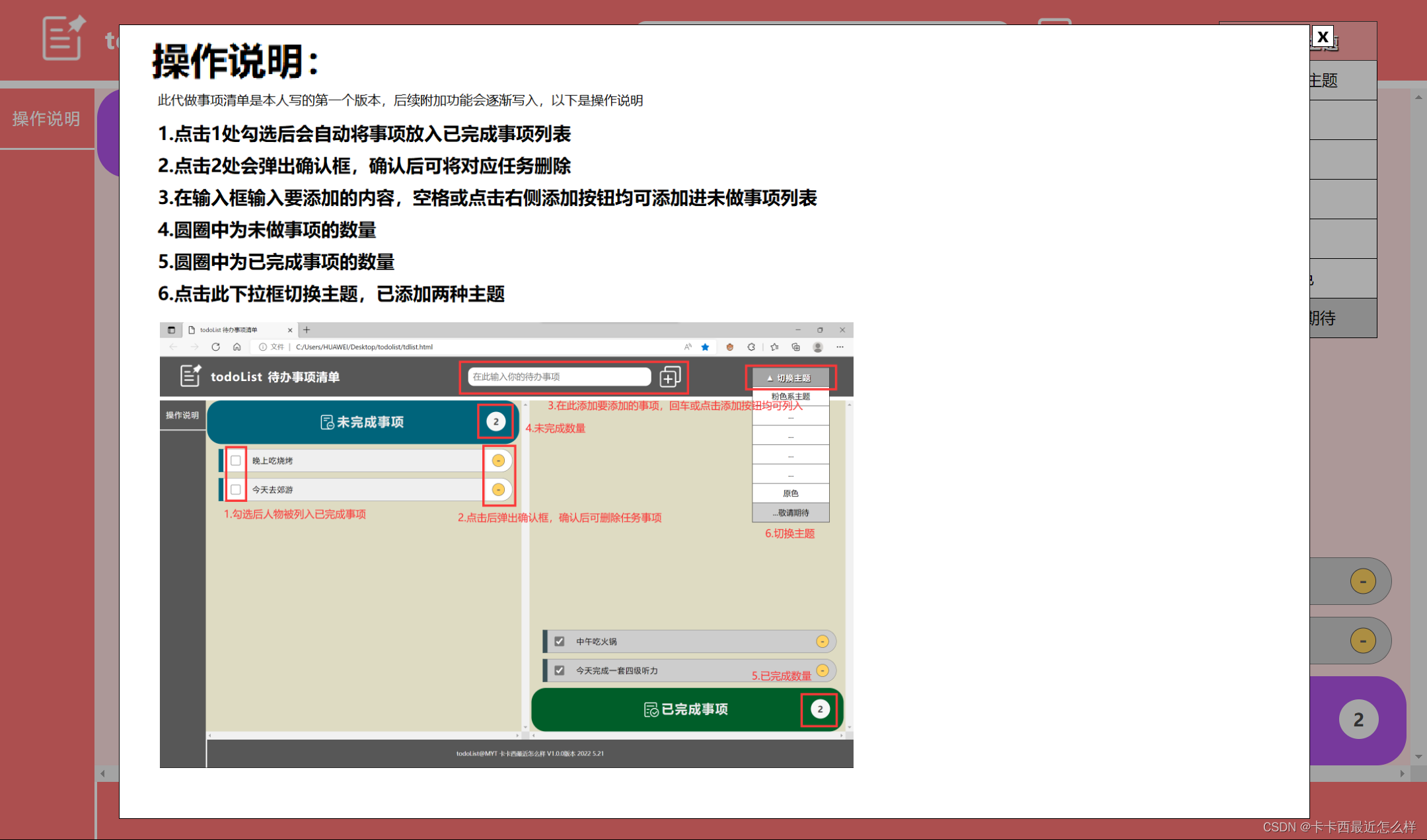Click the 在此输入你的待办事项 input field
The image size is (1427, 840).
558,376
